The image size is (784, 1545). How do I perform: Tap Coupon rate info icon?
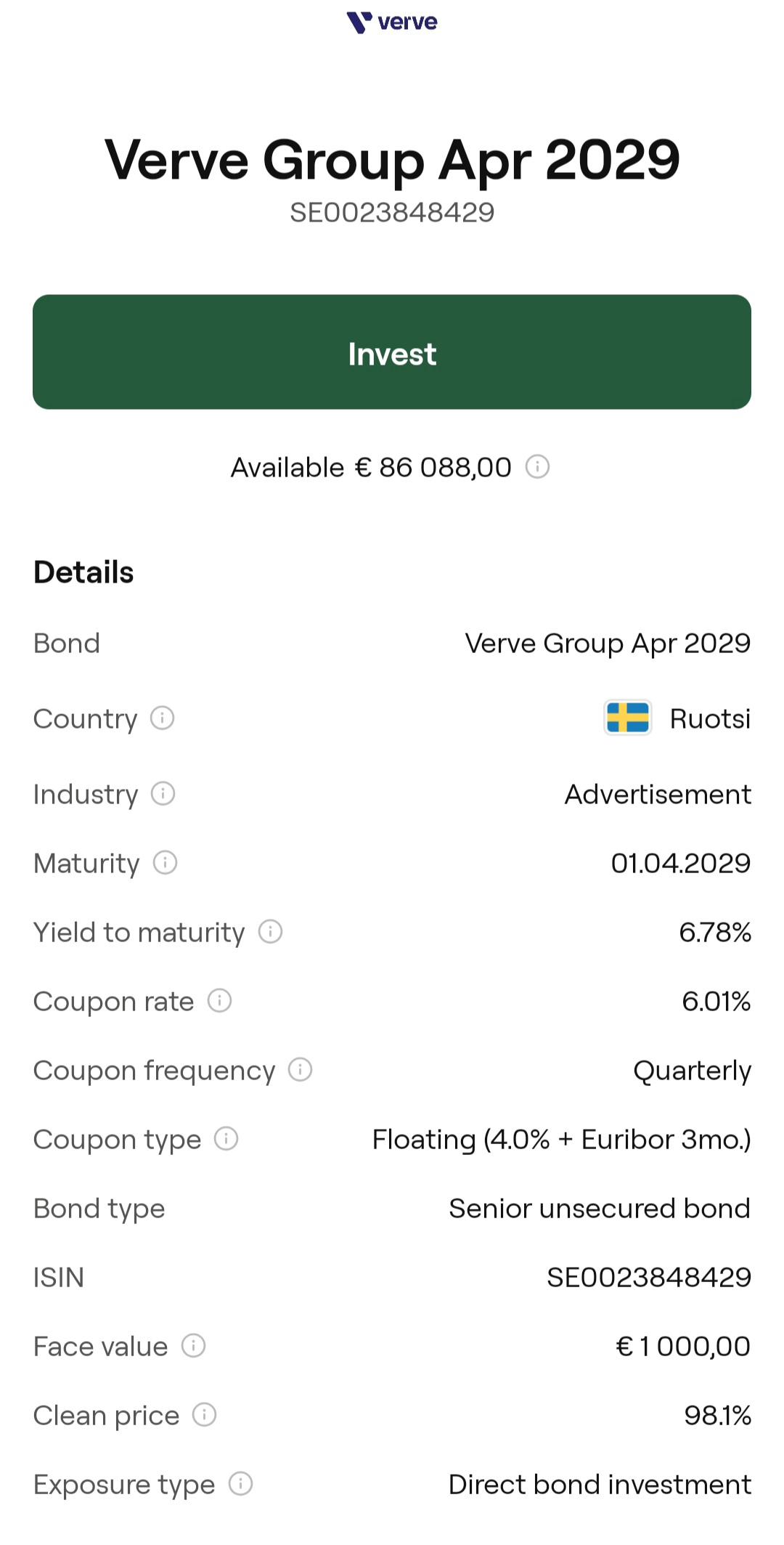coord(219,1001)
